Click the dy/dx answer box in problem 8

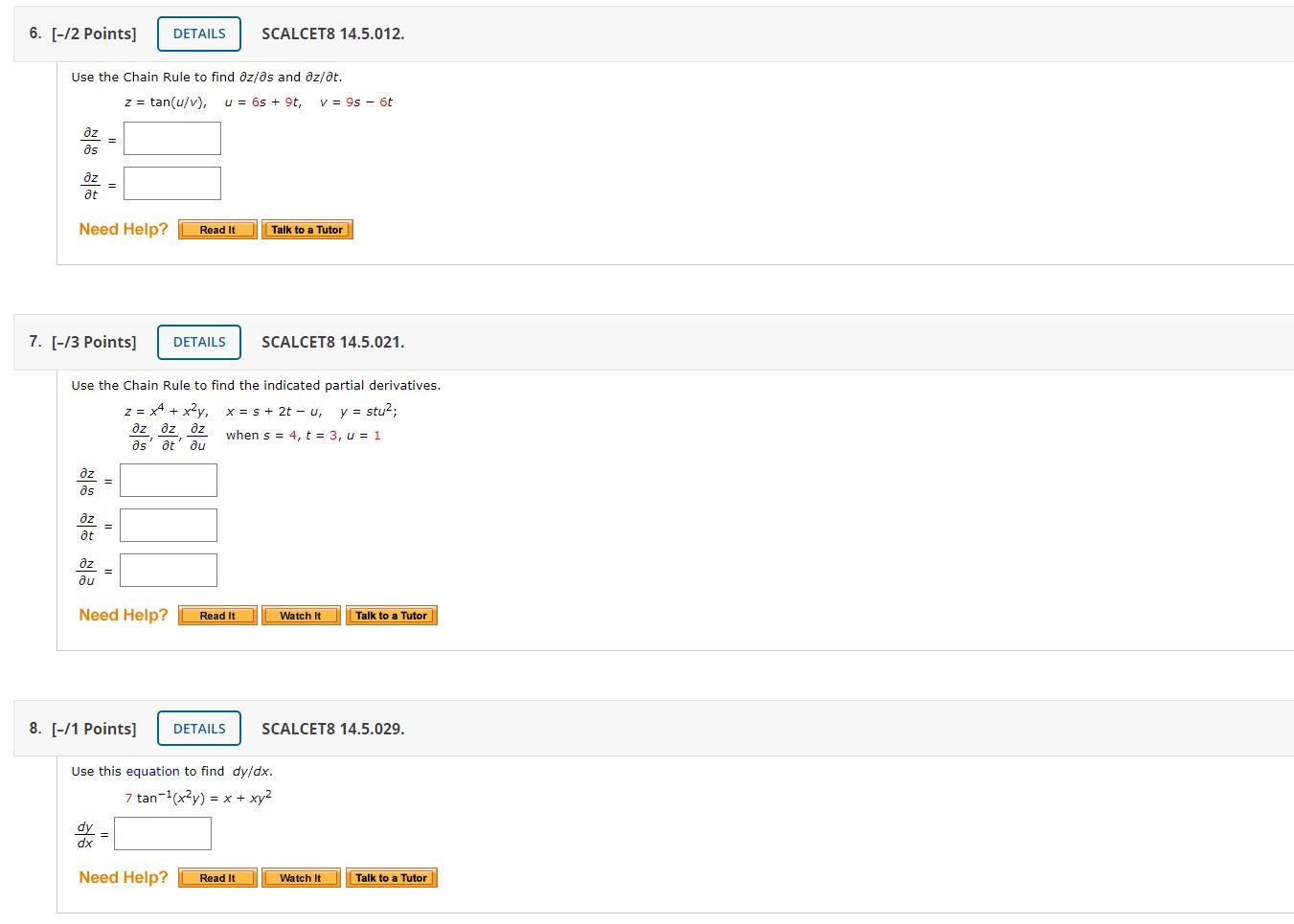(x=162, y=833)
